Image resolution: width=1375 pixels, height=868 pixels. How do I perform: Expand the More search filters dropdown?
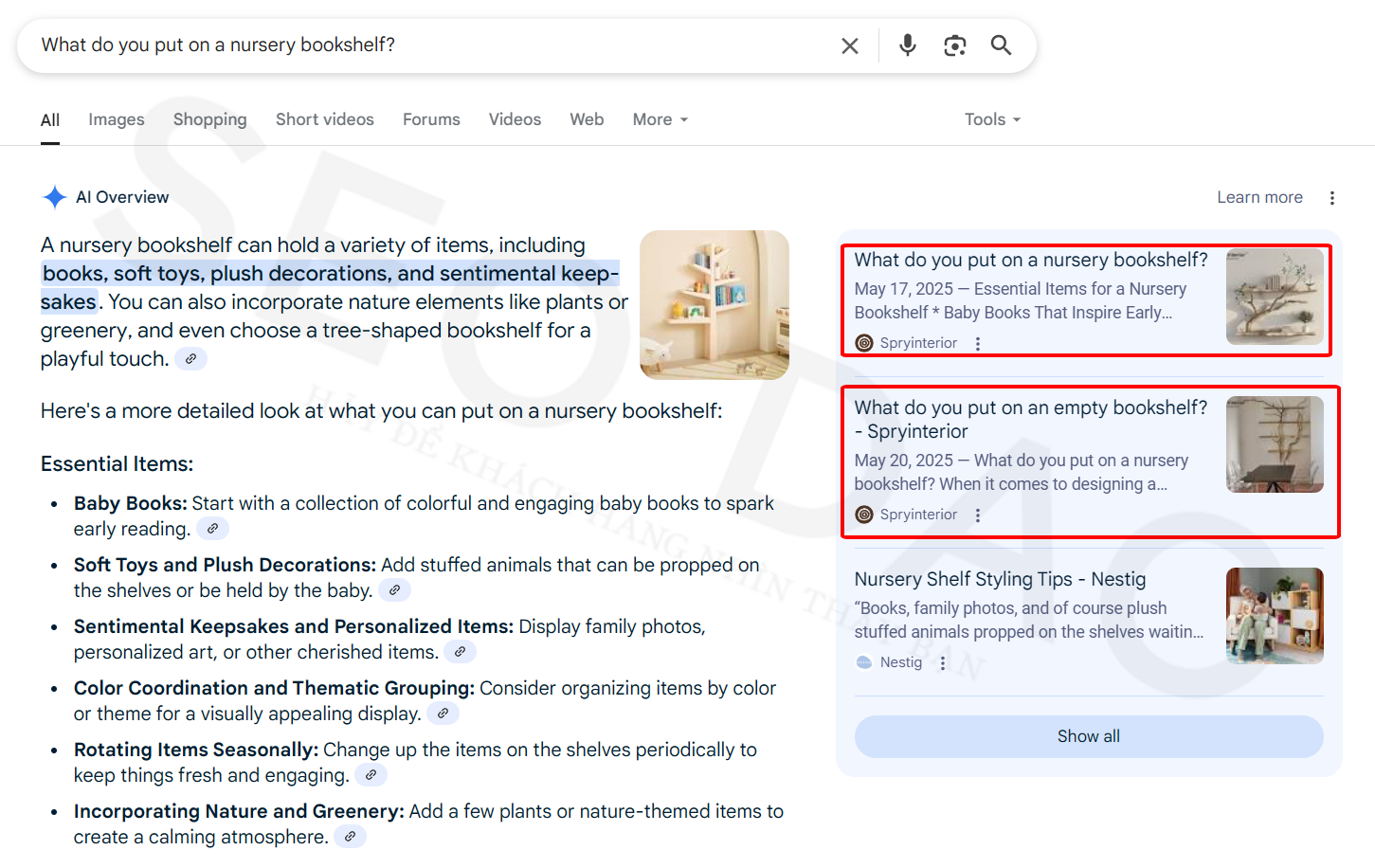(x=660, y=119)
